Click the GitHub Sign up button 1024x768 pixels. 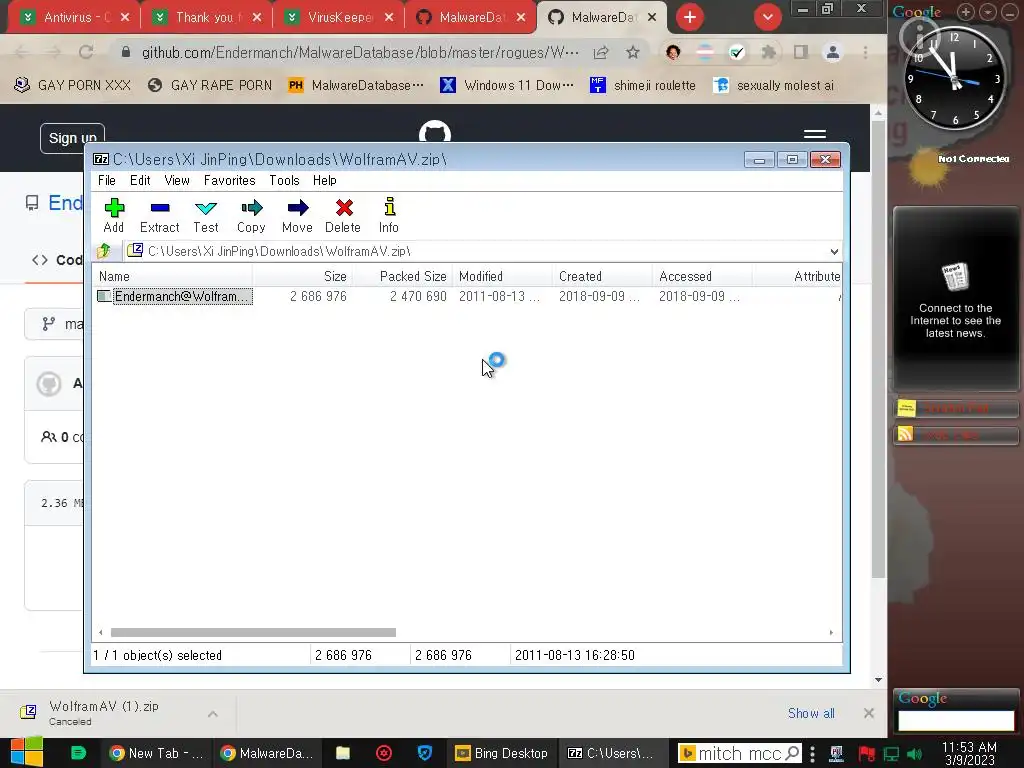click(72, 138)
